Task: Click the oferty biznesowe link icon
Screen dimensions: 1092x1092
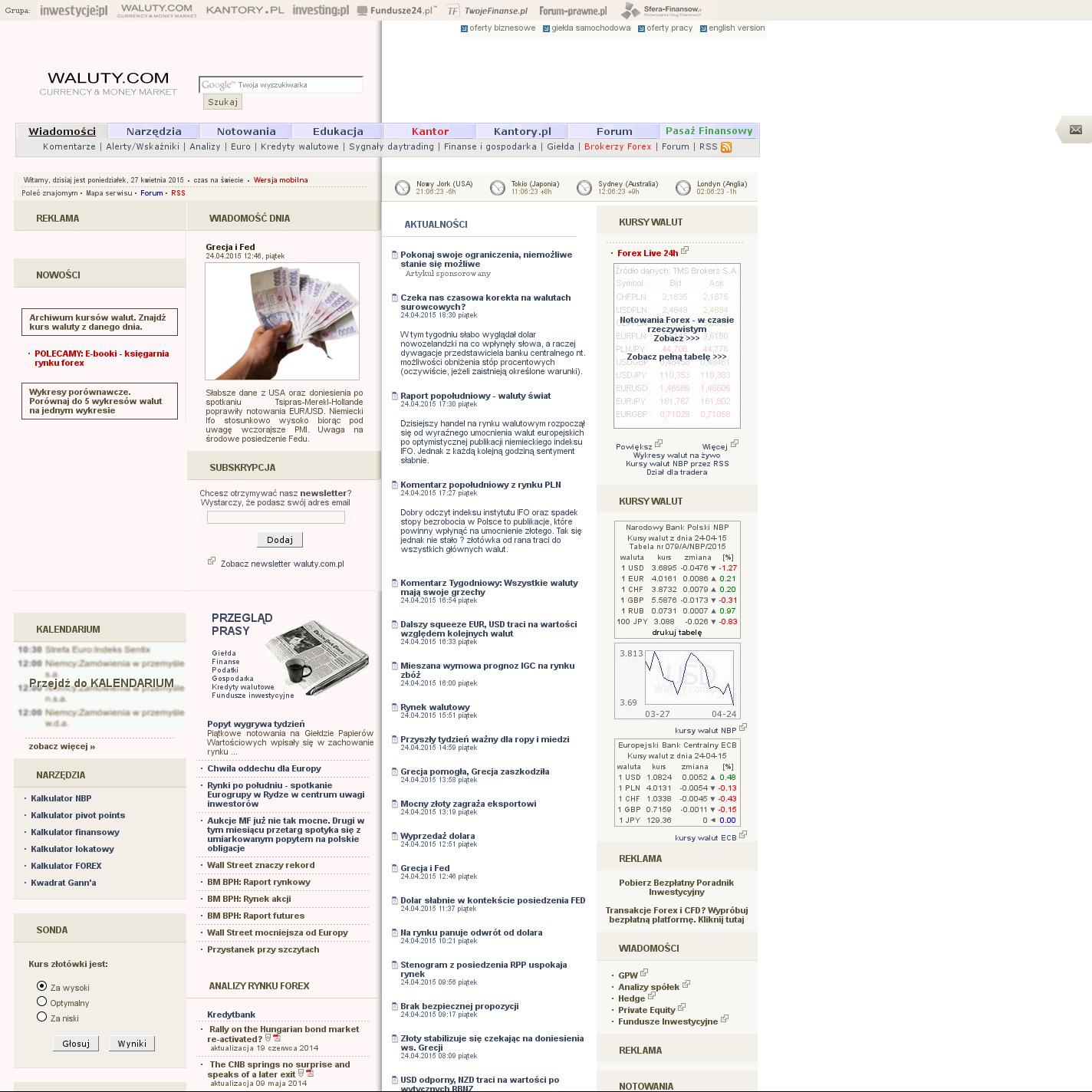Action: (x=464, y=28)
